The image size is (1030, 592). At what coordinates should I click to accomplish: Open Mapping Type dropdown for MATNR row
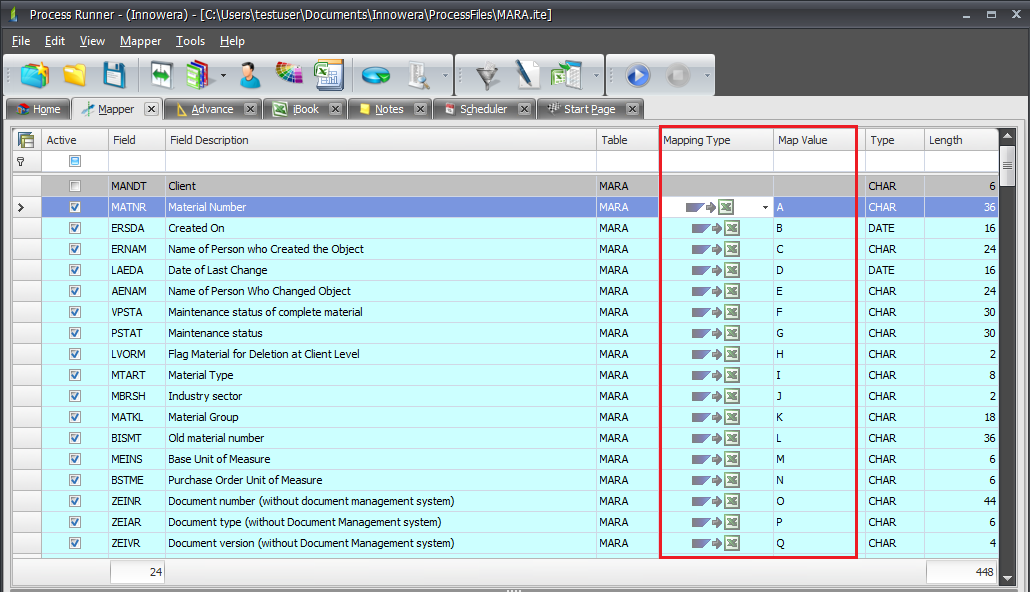point(765,208)
